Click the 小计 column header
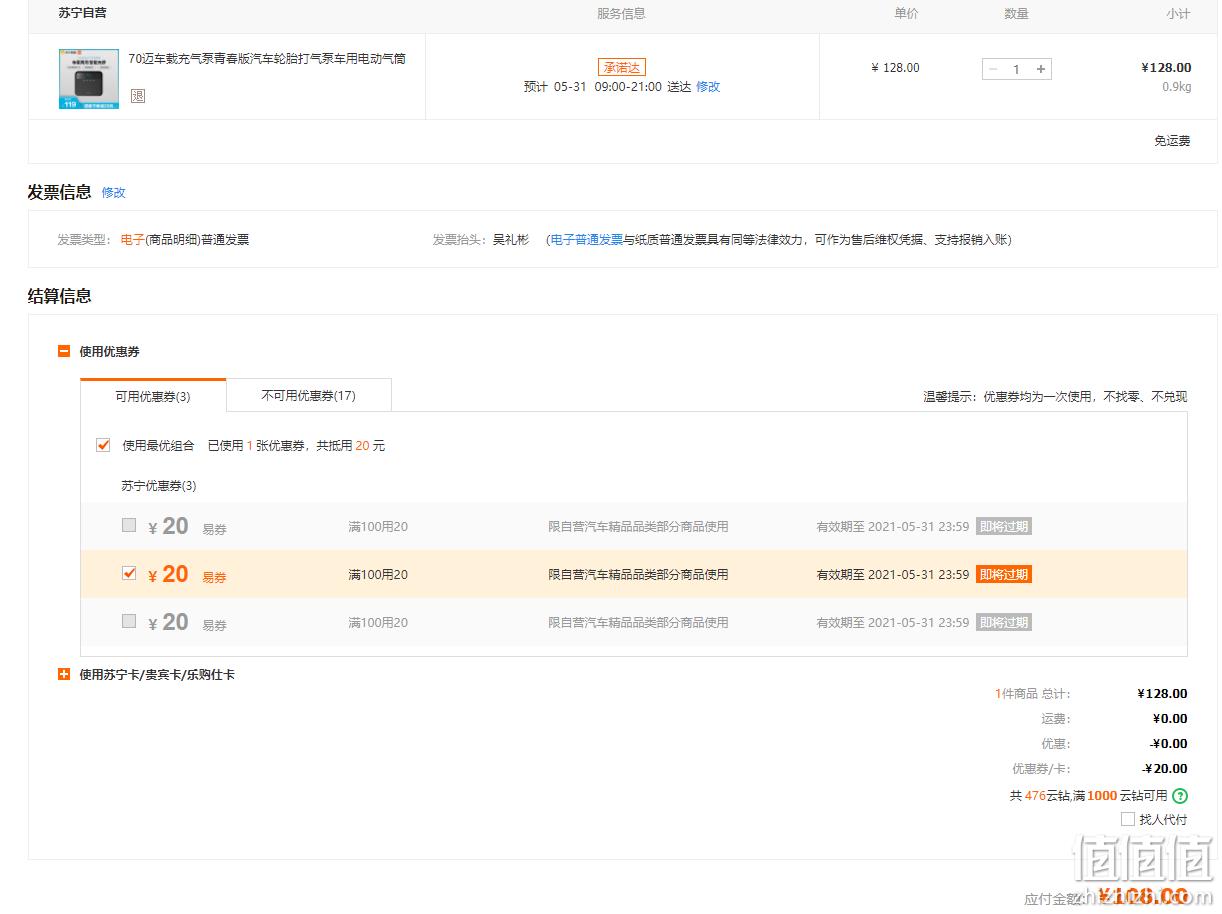 (1178, 14)
